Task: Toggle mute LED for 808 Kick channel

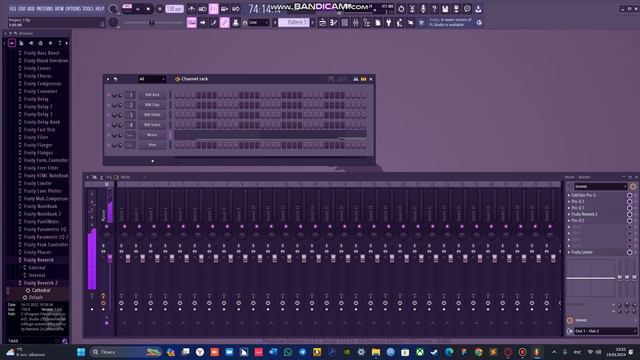Action: pyautogui.click(x=108, y=95)
